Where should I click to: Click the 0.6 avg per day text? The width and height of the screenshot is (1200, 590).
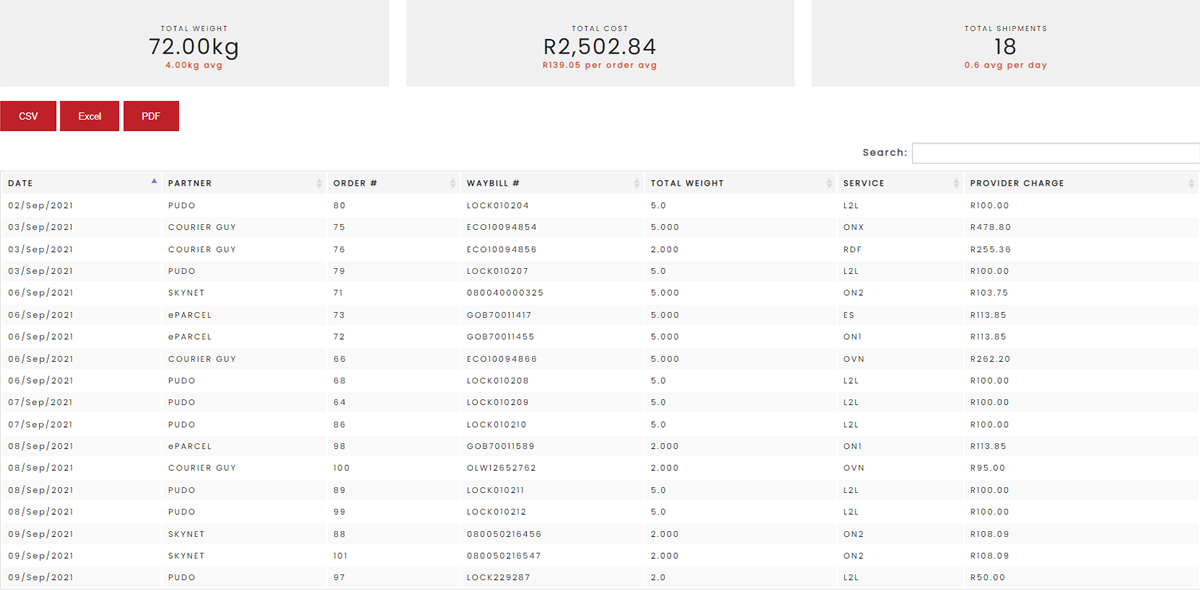pos(1006,65)
